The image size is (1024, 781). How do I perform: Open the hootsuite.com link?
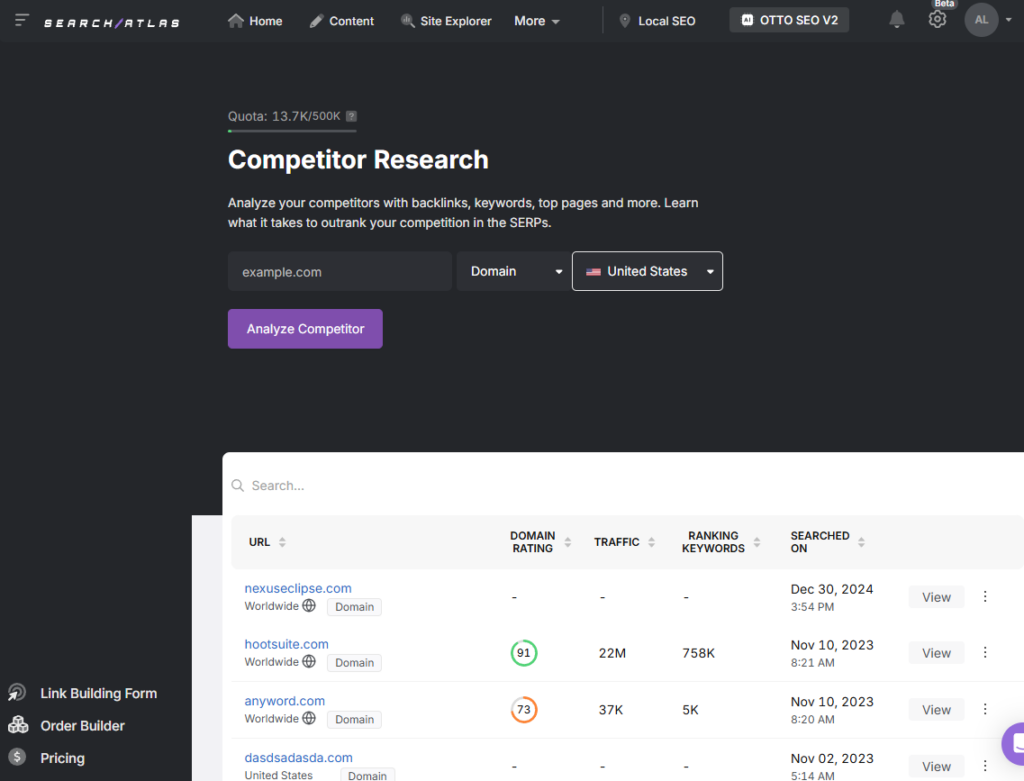pyautogui.click(x=286, y=645)
